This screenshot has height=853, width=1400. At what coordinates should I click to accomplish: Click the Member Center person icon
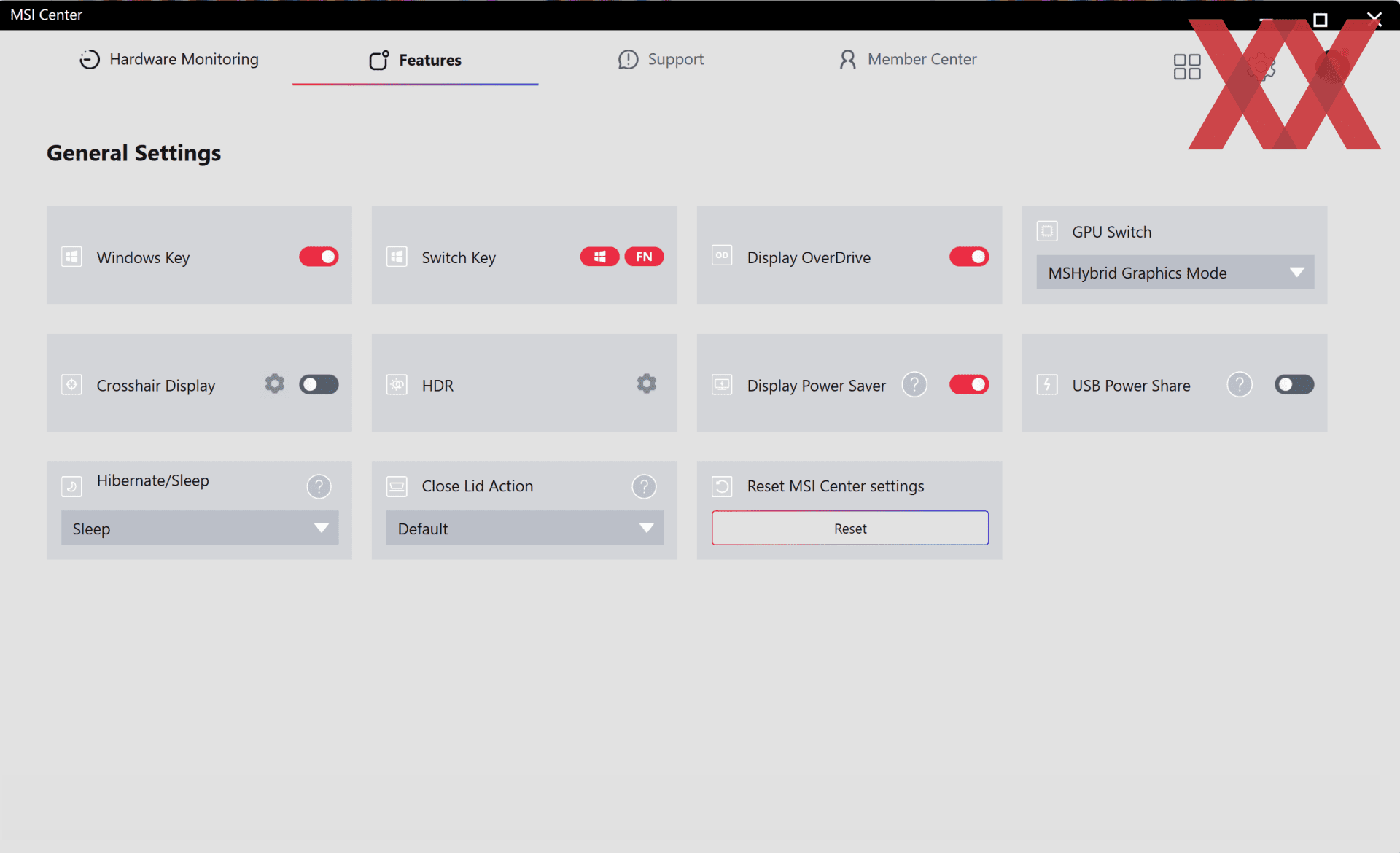point(847,60)
